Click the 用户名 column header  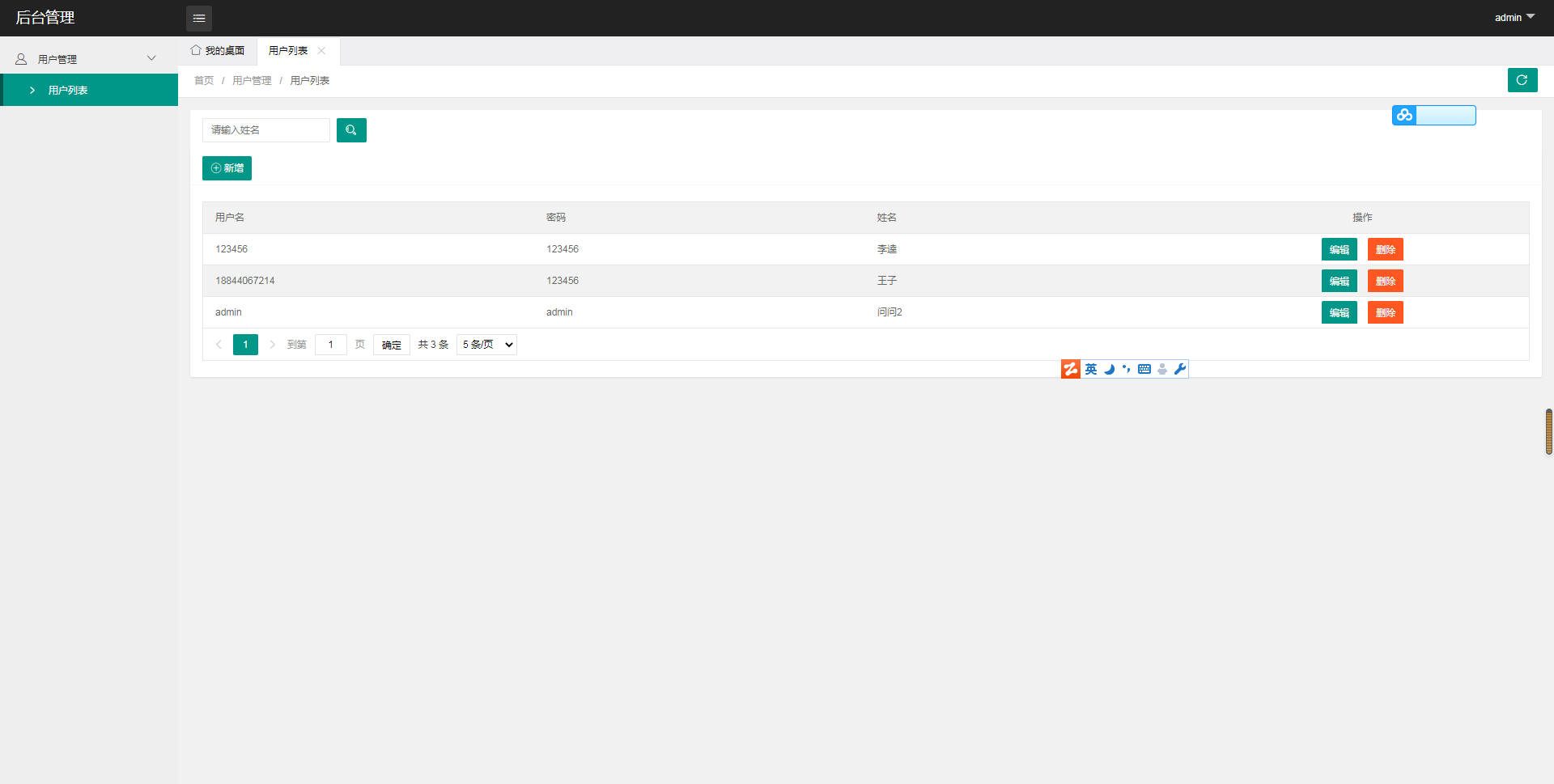point(230,218)
